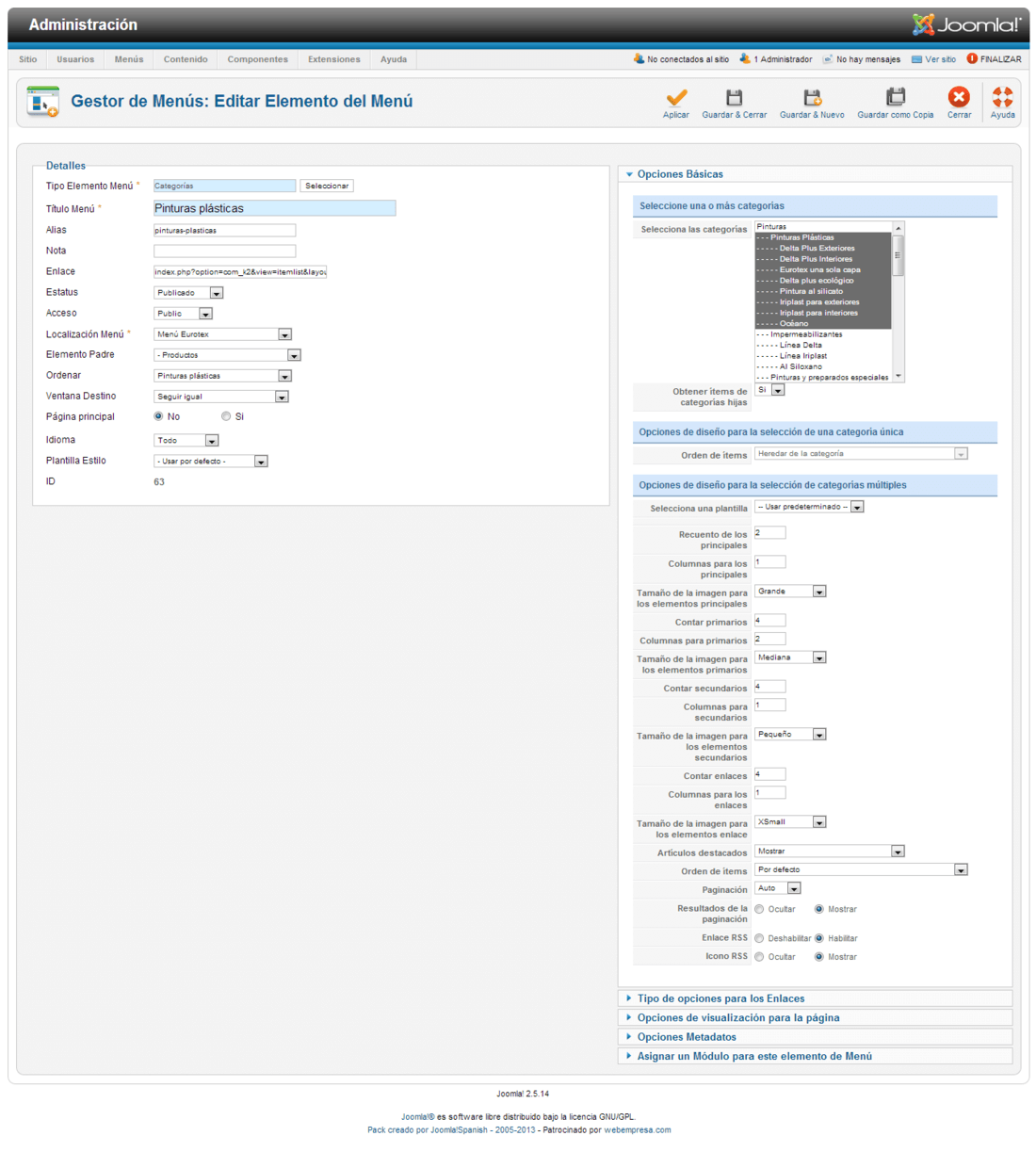Open Obtener items de categorías hijas dropdown

pyautogui.click(x=769, y=390)
